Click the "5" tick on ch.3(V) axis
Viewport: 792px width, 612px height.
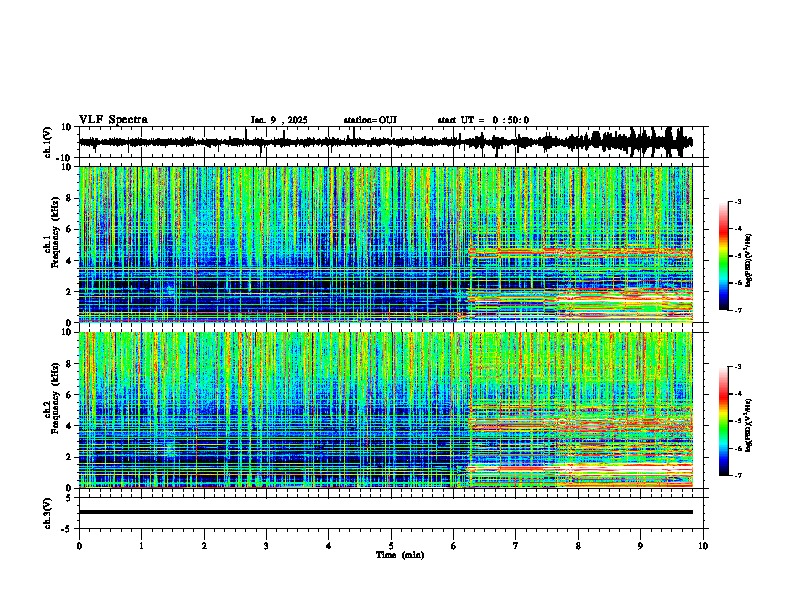tap(70, 497)
